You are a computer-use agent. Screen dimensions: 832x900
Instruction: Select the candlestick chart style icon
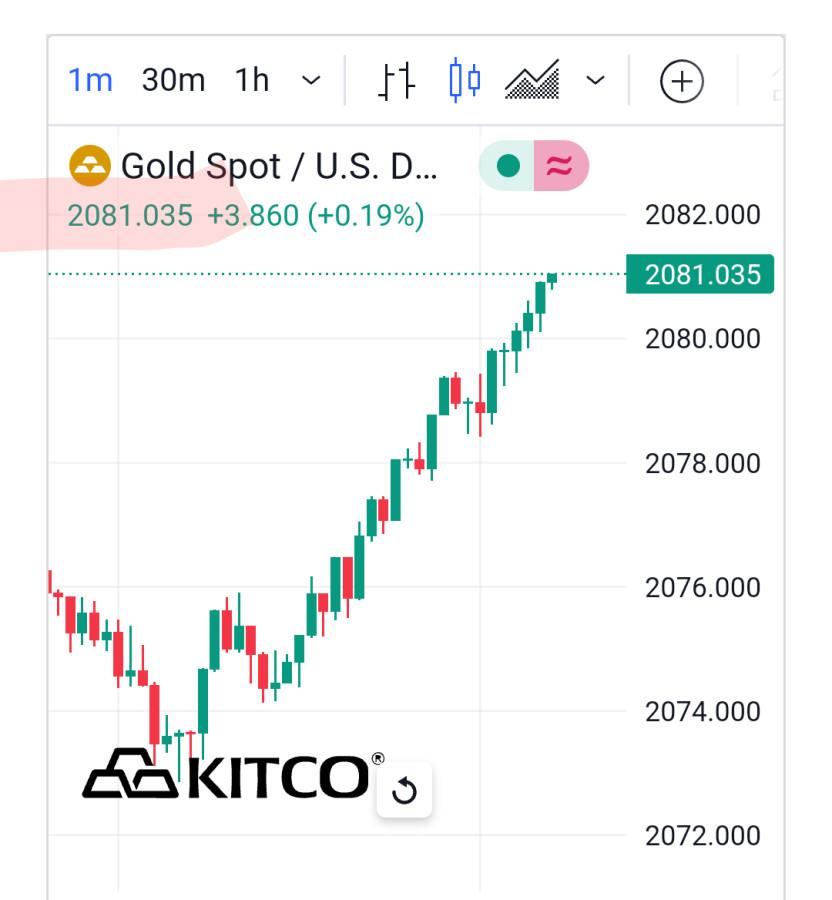coord(465,80)
